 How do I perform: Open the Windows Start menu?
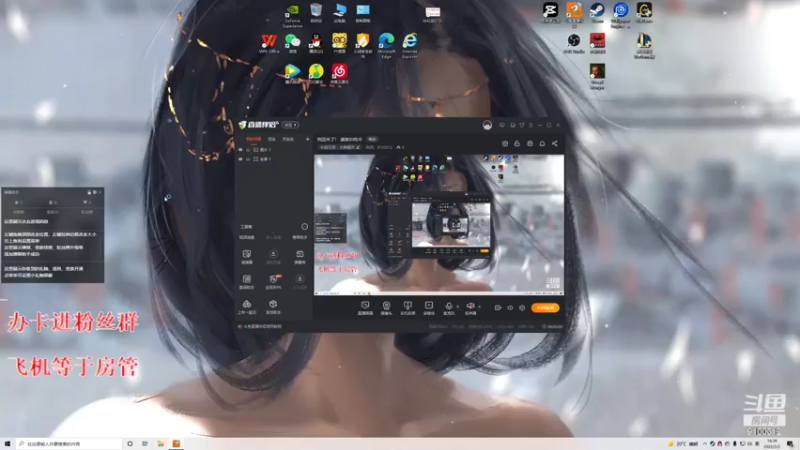[7, 444]
